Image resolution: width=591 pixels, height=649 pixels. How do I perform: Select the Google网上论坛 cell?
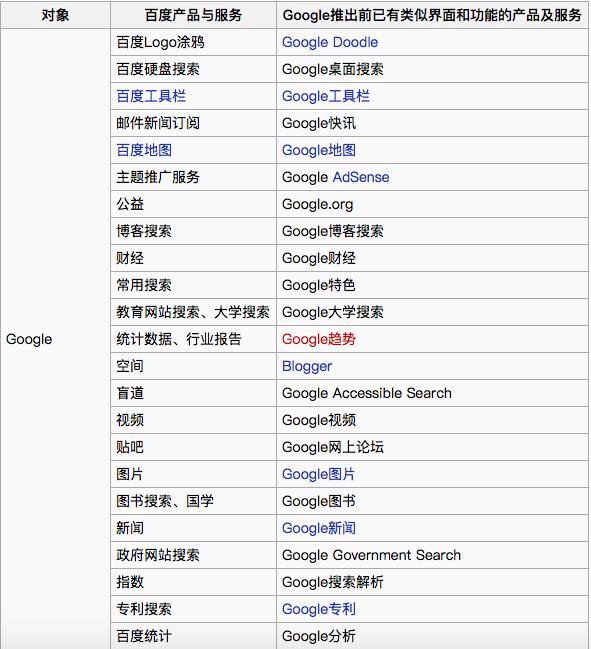[432, 447]
